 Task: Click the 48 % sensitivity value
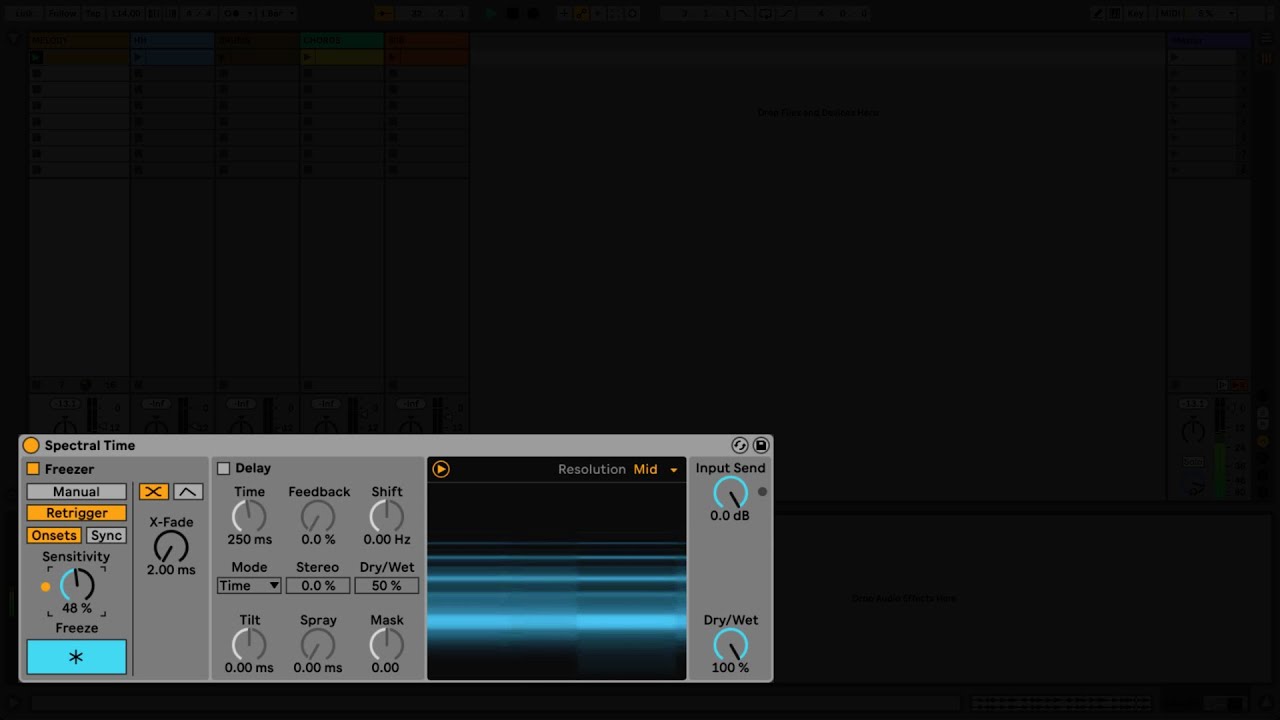77,608
